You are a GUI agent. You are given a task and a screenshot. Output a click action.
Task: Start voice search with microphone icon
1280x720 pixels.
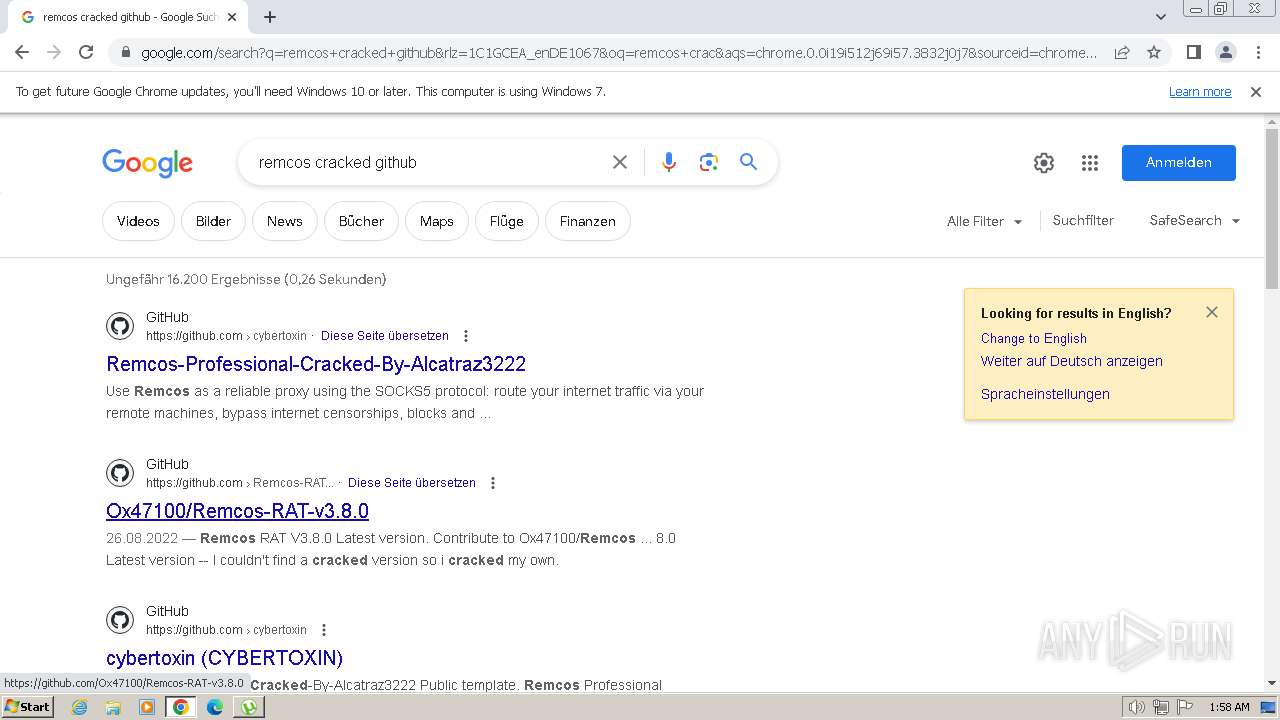(669, 162)
